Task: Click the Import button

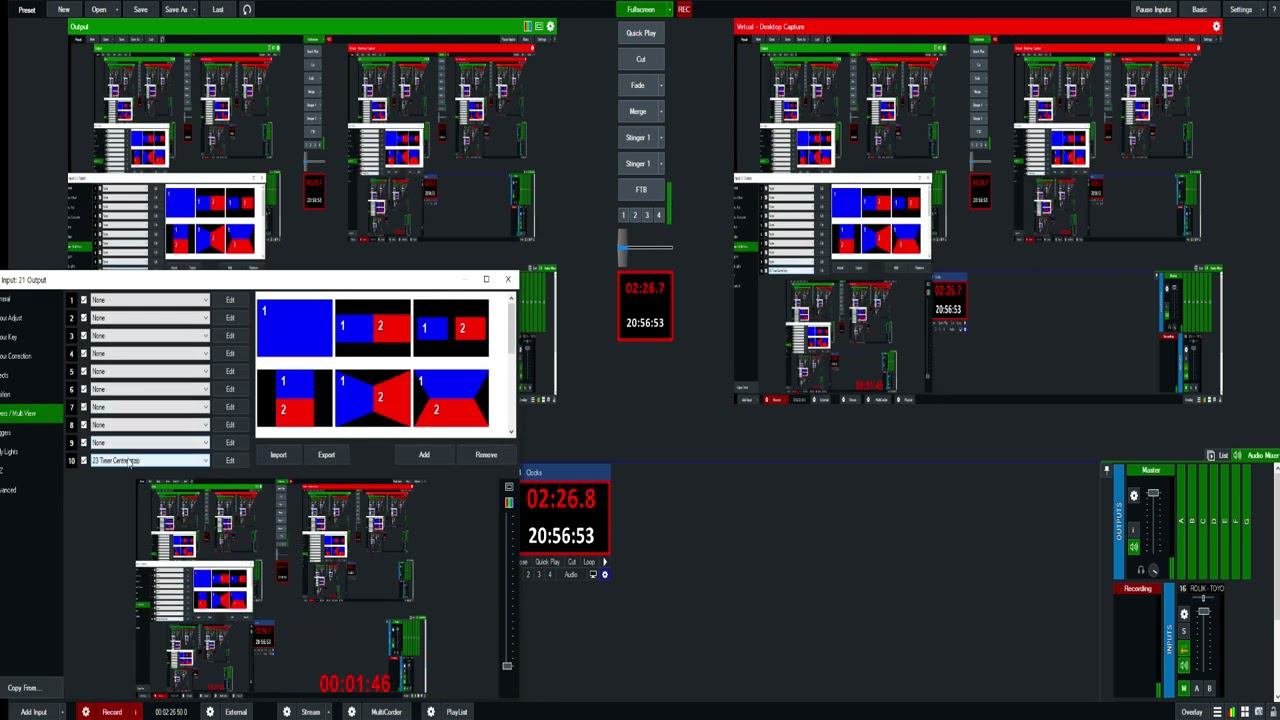Action: [278, 455]
